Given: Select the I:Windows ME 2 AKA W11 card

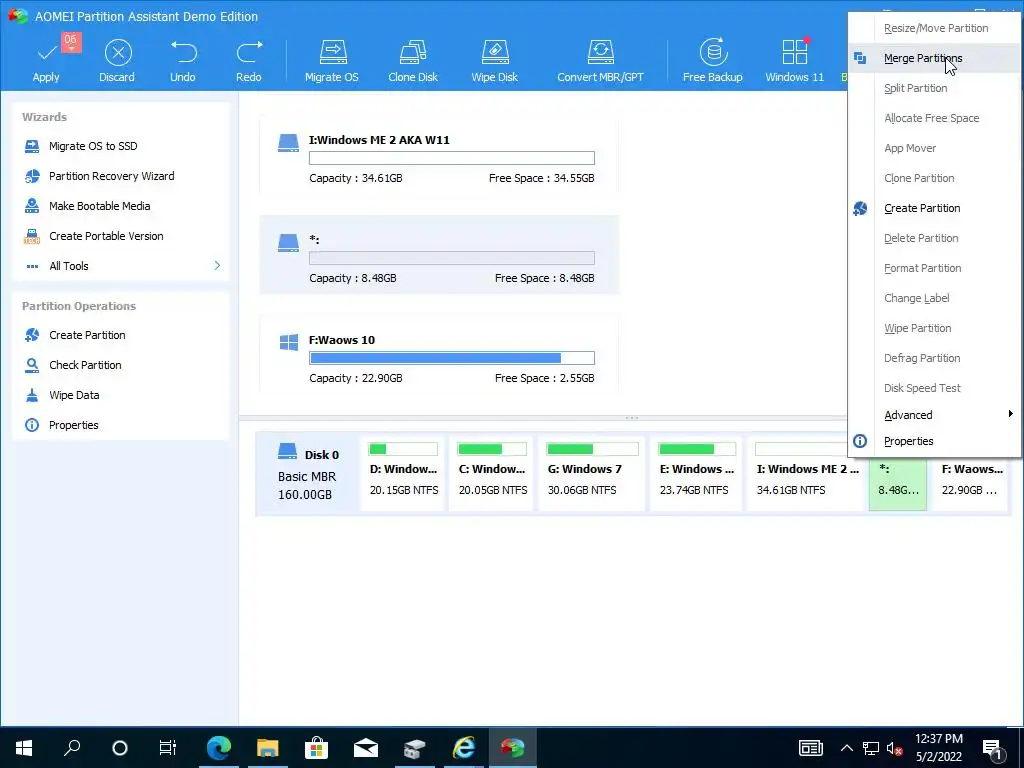Looking at the screenshot, I should tap(439, 155).
